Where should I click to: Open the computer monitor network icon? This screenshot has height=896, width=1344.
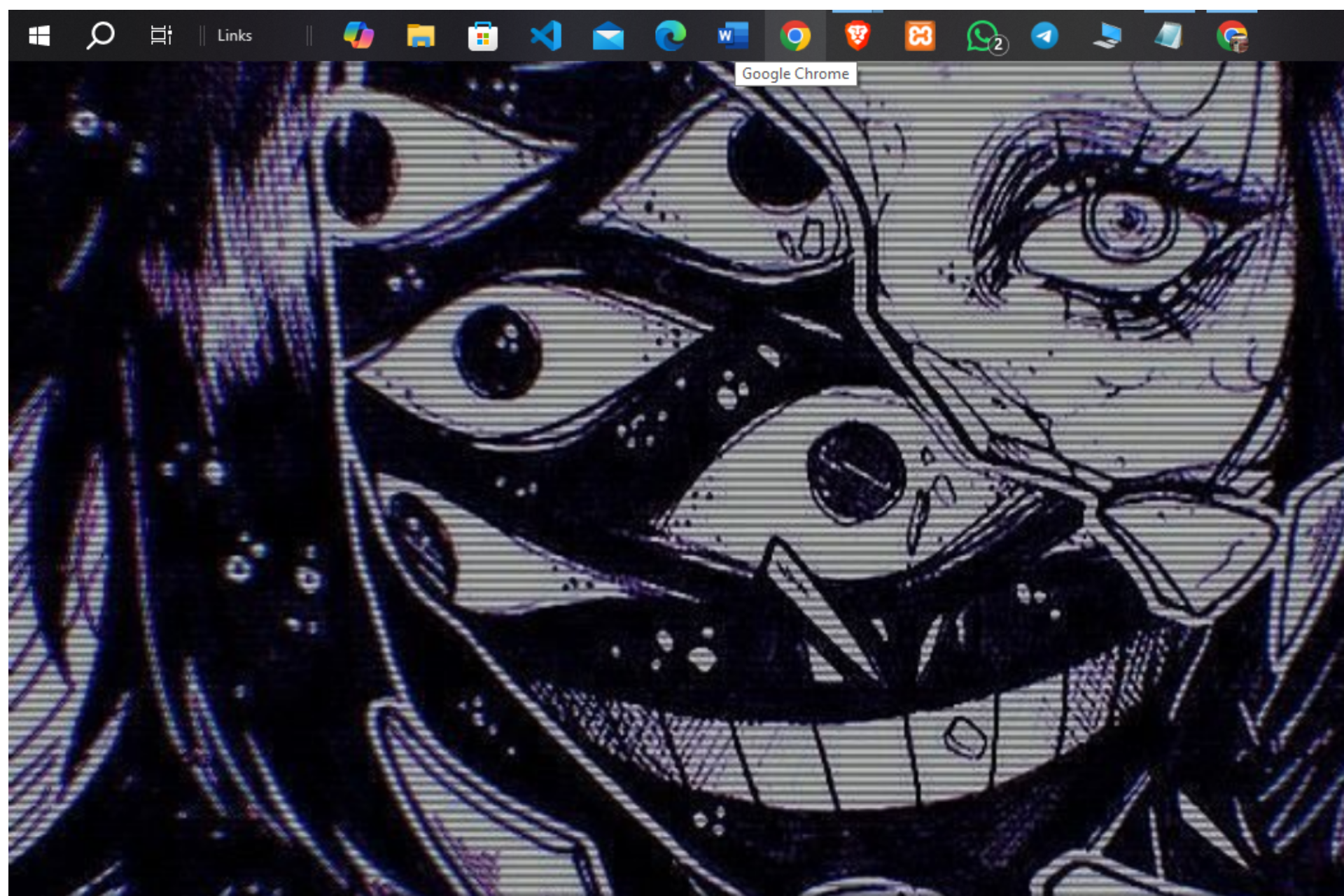click(x=1107, y=36)
